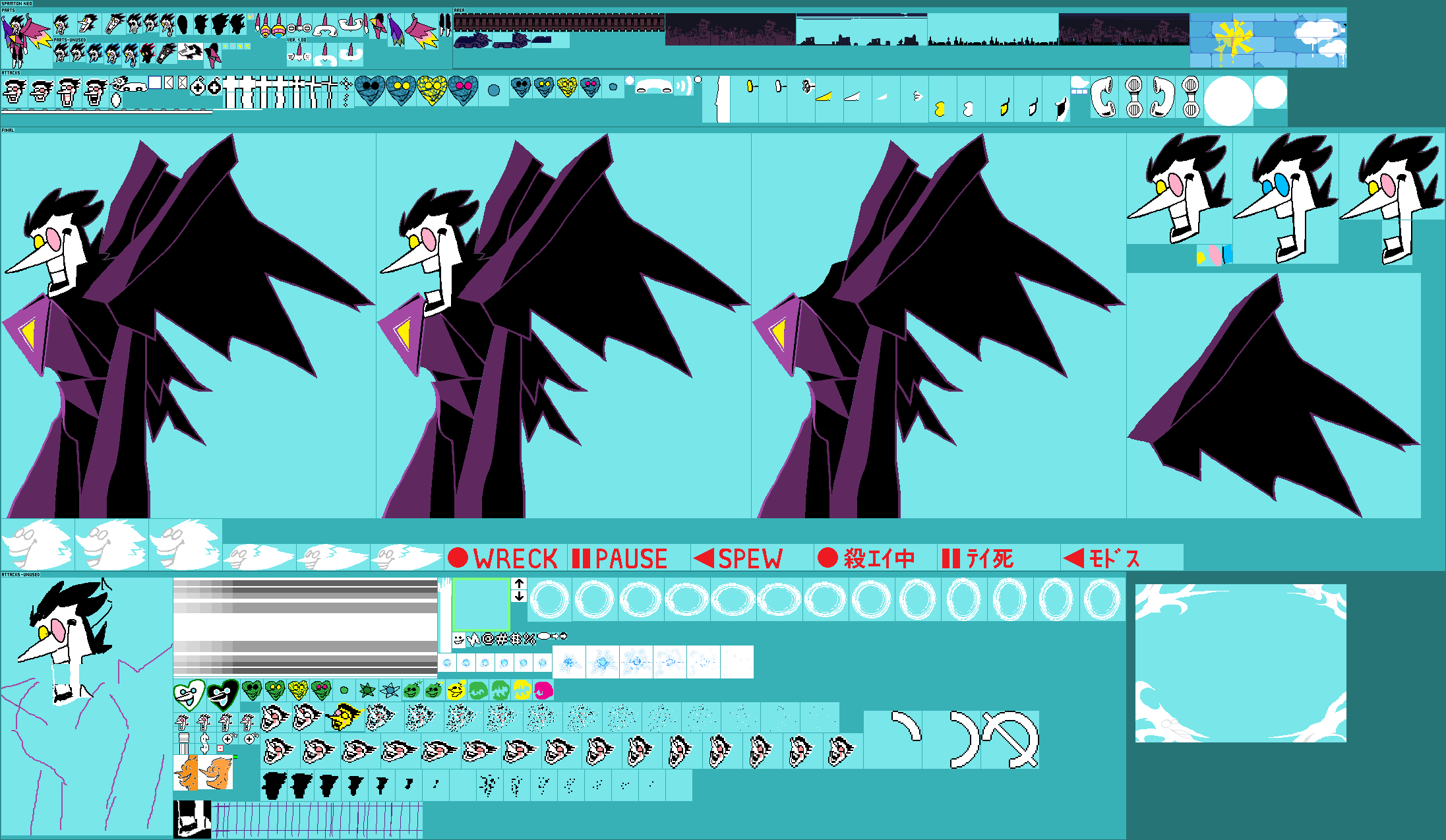Select the train track strip in Area
The image size is (1446, 840).
click(559, 23)
